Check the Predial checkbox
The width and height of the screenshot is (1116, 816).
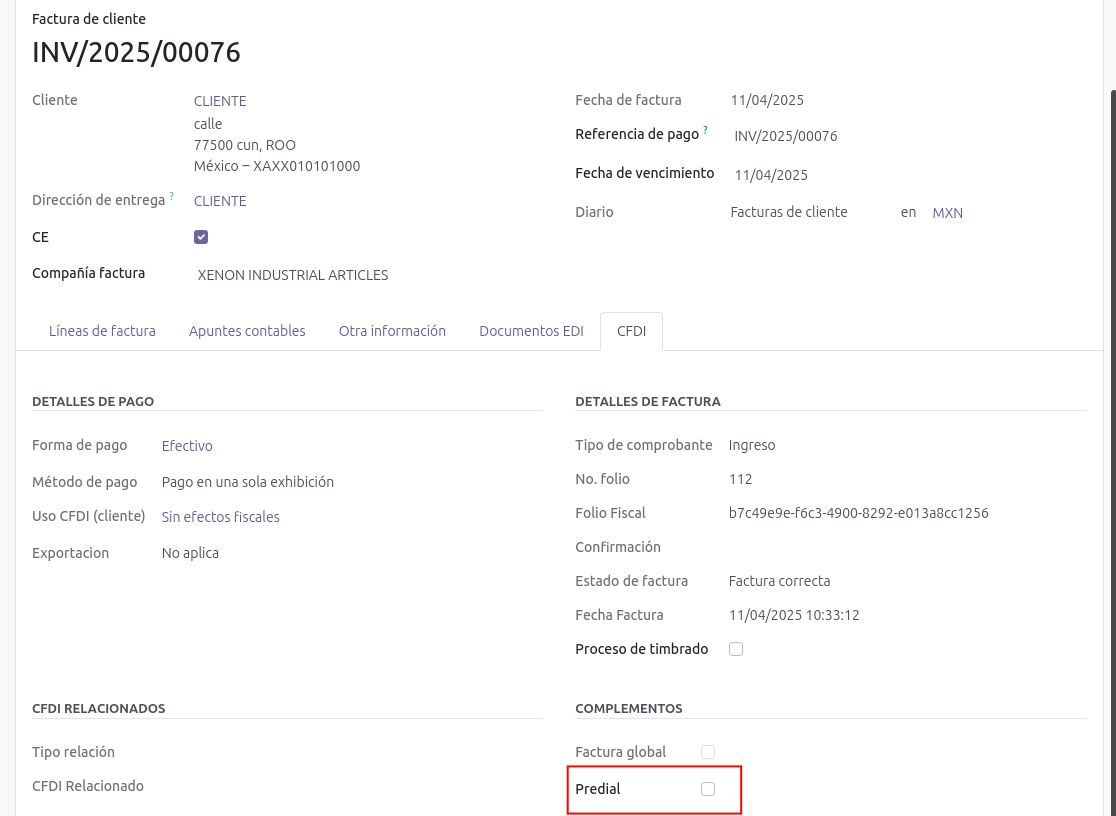click(x=708, y=789)
